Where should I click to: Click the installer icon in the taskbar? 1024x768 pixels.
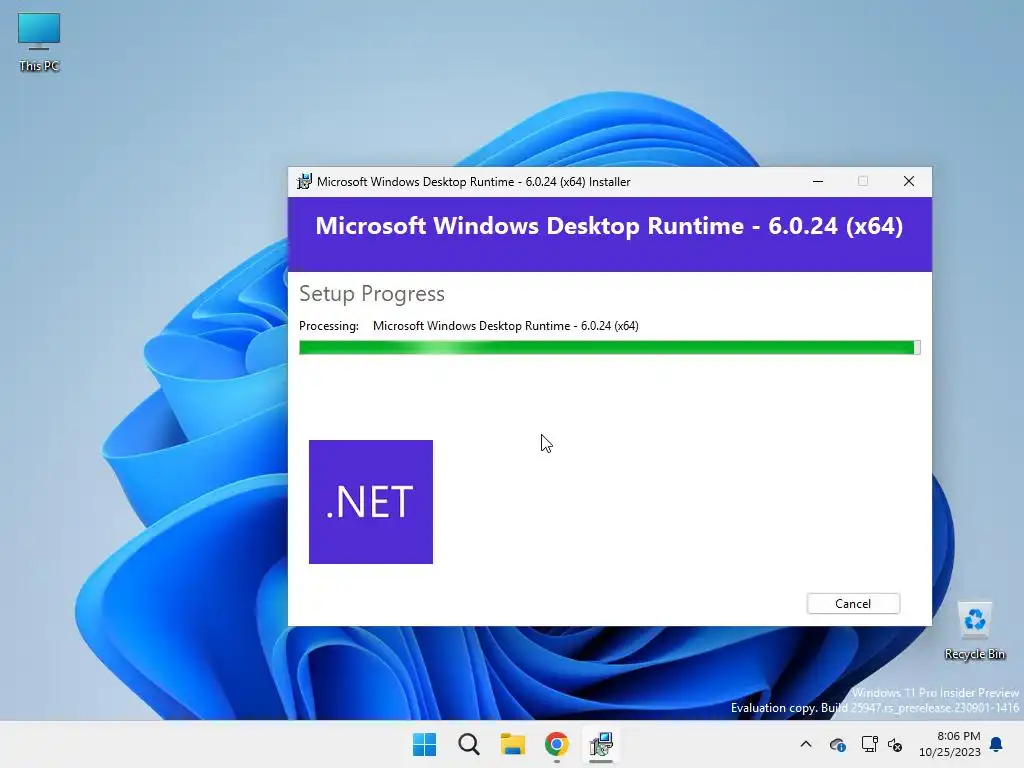601,744
